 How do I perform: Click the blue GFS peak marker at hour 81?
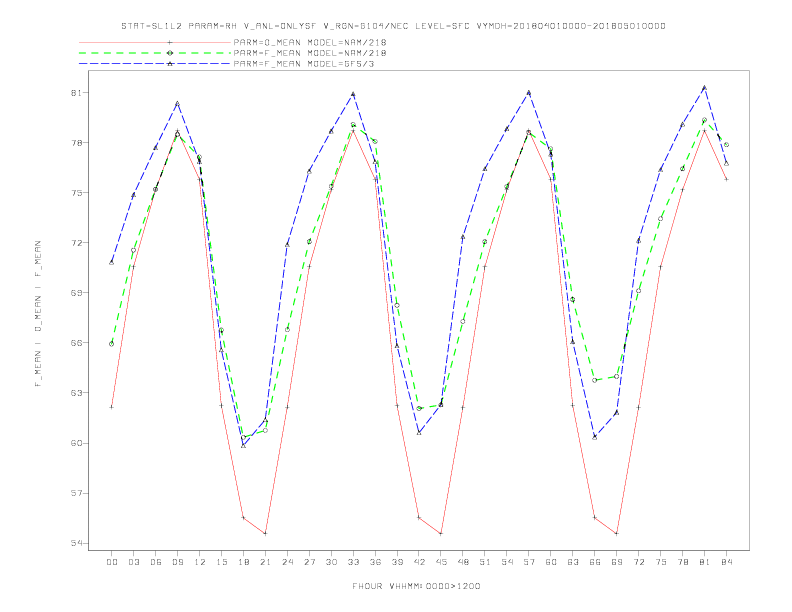click(x=705, y=88)
